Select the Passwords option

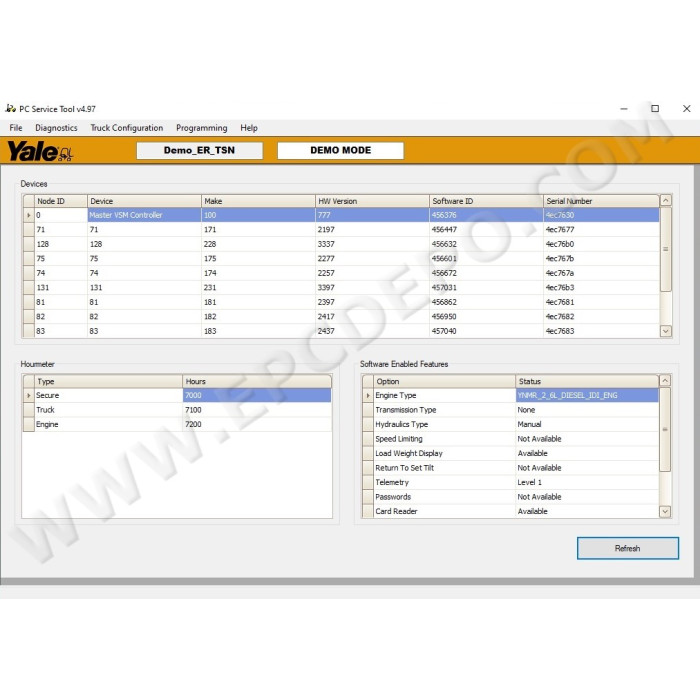(x=444, y=497)
